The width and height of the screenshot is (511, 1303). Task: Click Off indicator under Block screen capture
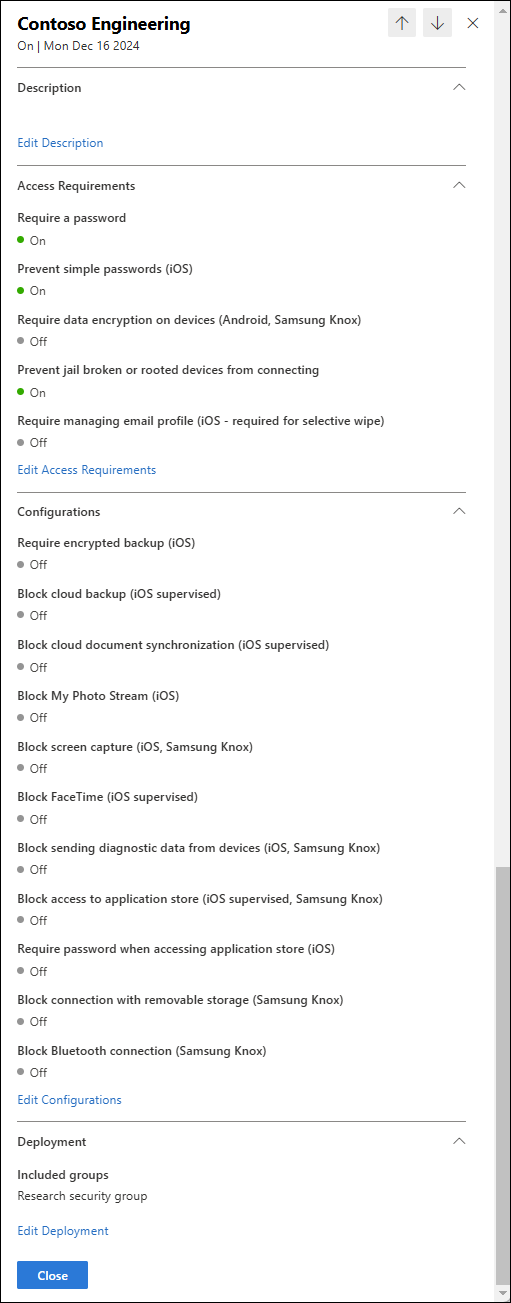pos(32,769)
